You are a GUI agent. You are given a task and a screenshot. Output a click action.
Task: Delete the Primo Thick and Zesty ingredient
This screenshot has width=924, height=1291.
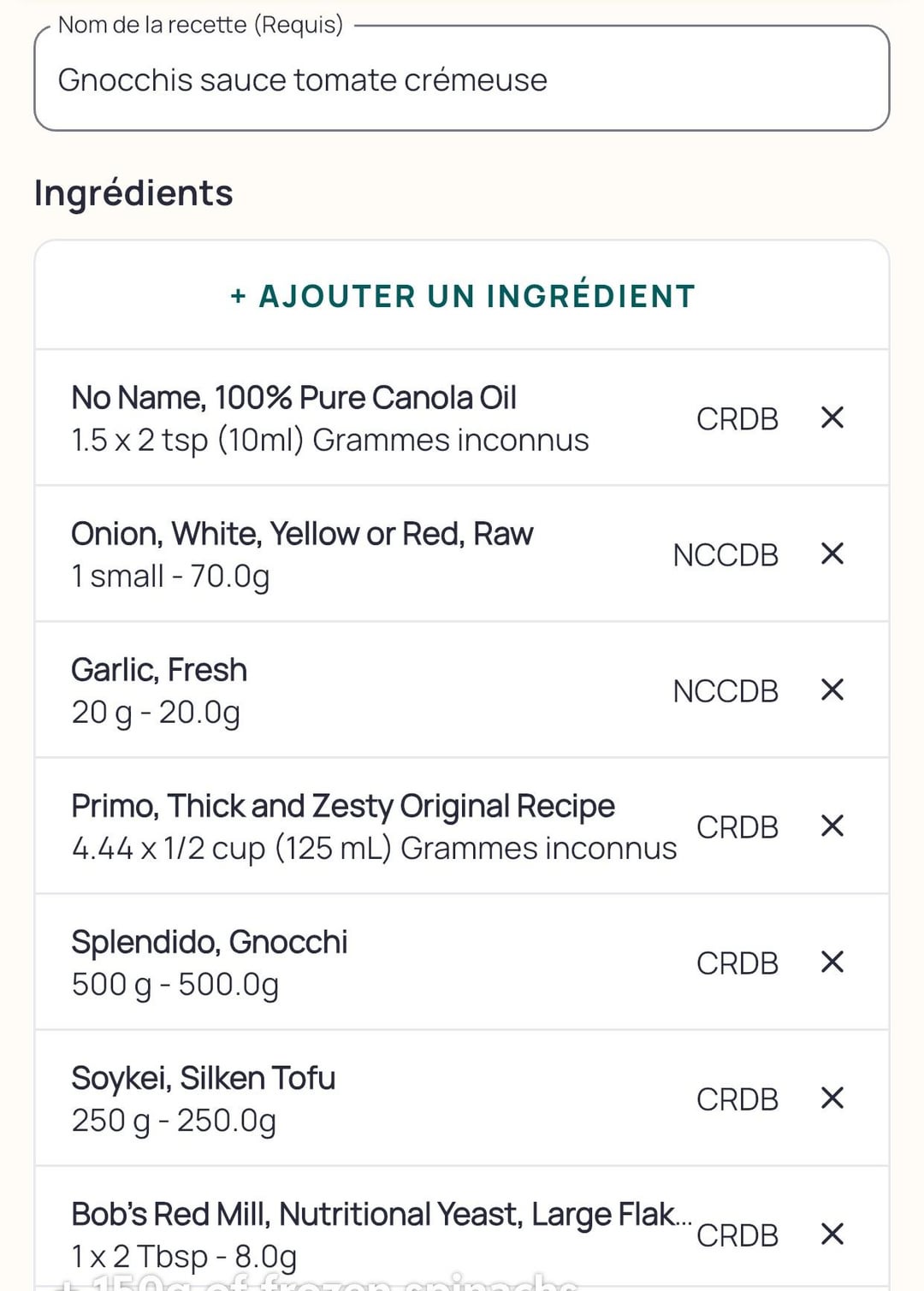(x=832, y=826)
